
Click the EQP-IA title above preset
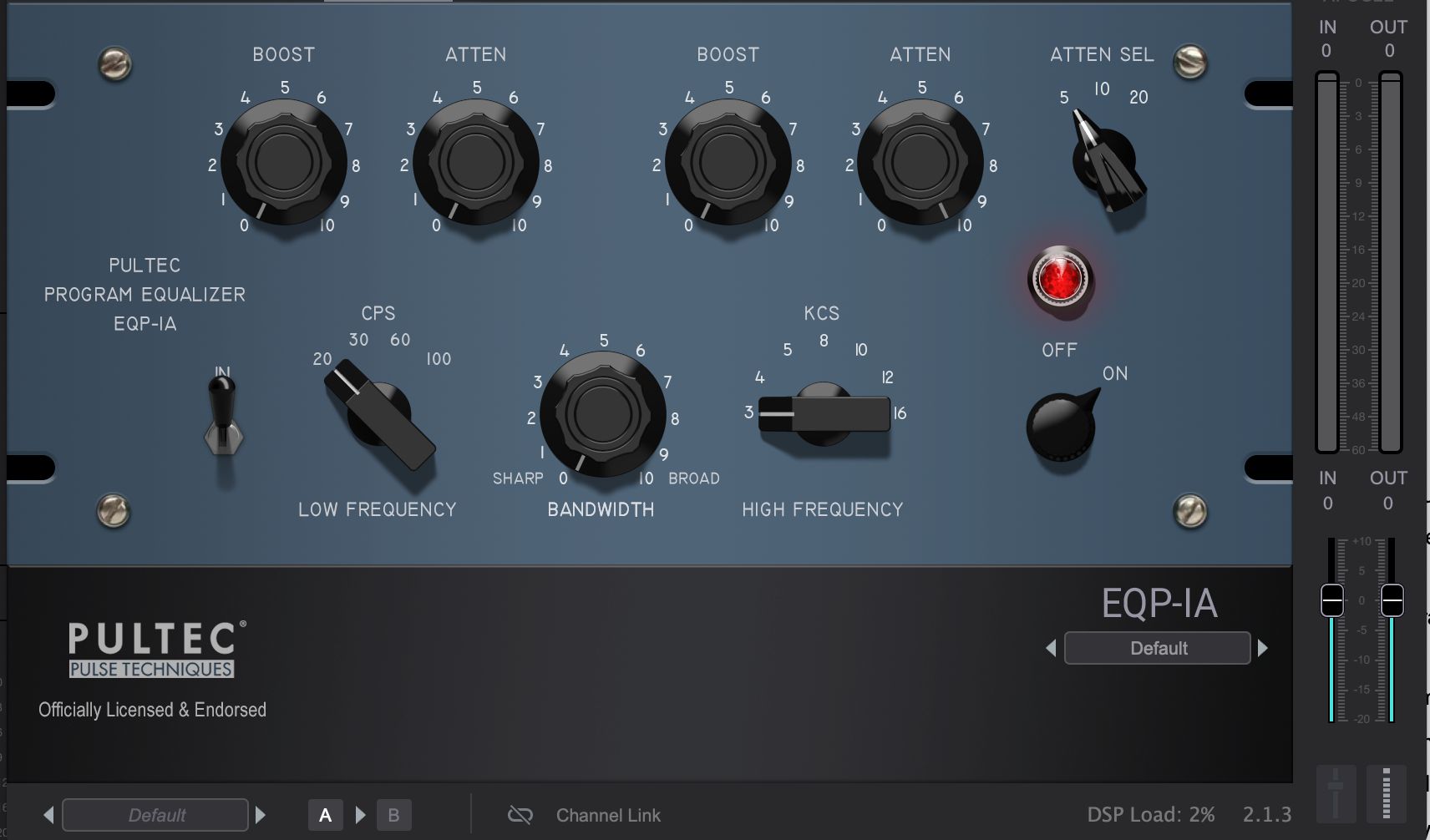1159,603
